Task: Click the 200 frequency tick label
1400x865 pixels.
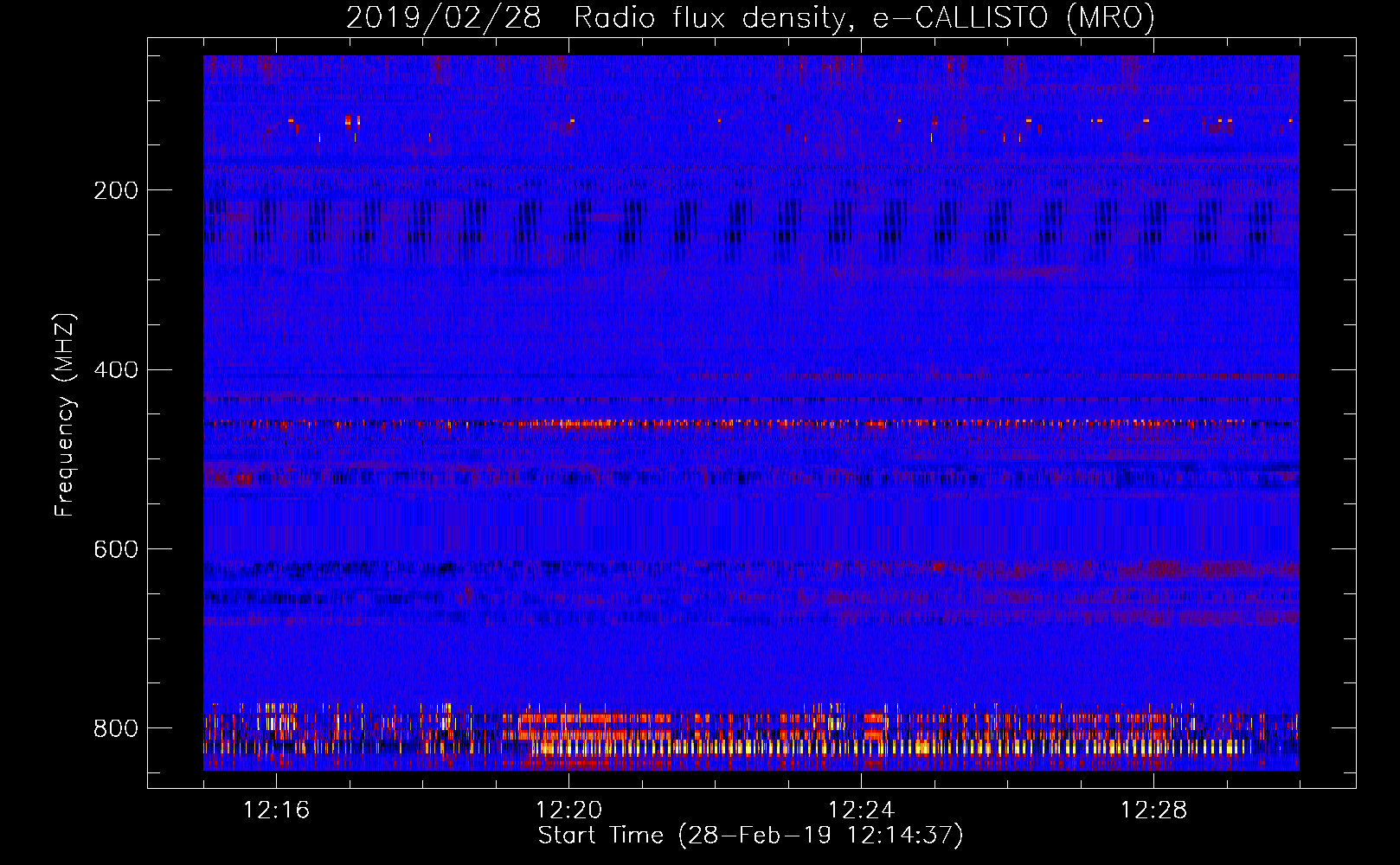Action: [x=116, y=190]
